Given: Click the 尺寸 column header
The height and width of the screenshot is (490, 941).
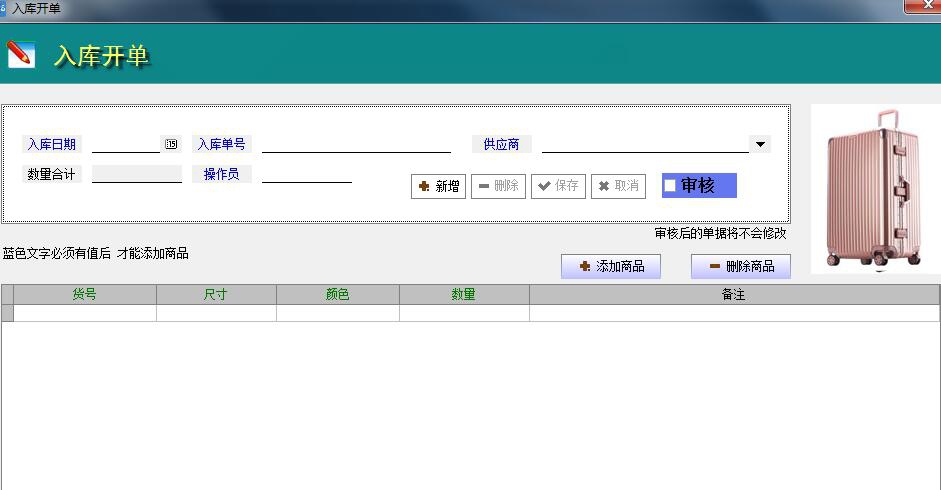Looking at the screenshot, I should [216, 294].
